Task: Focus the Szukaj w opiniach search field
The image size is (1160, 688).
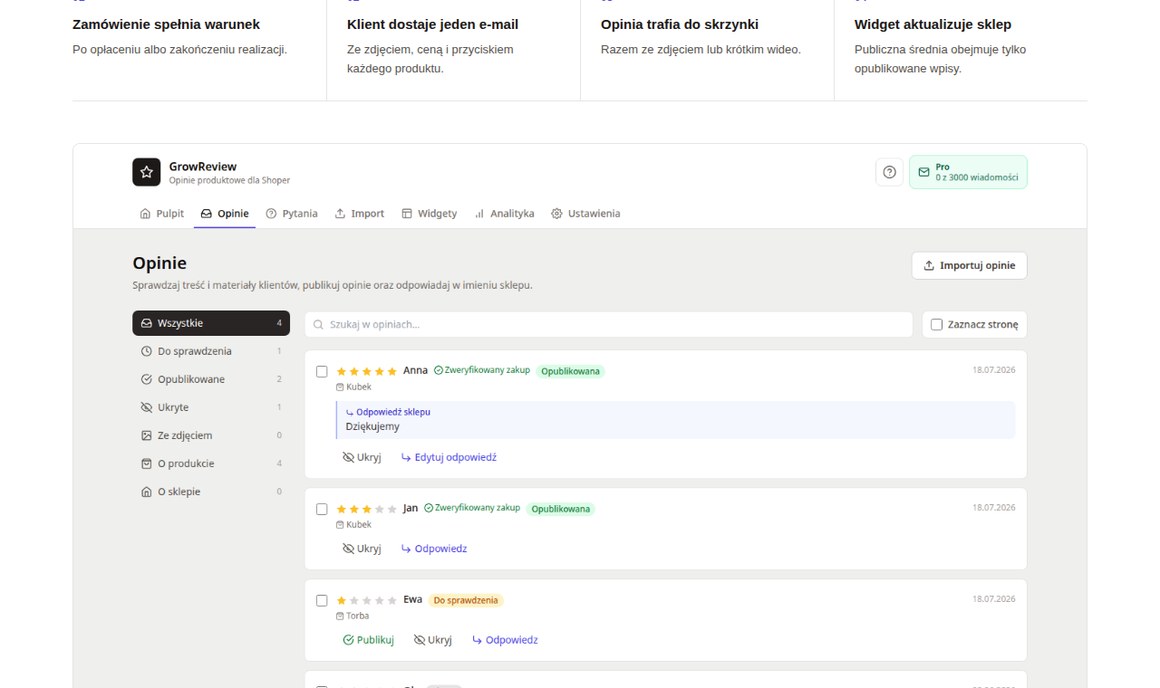Action: (608, 324)
